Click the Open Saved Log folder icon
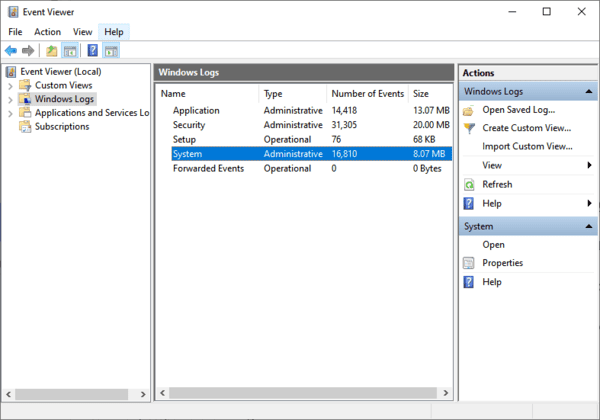 [x=469, y=110]
